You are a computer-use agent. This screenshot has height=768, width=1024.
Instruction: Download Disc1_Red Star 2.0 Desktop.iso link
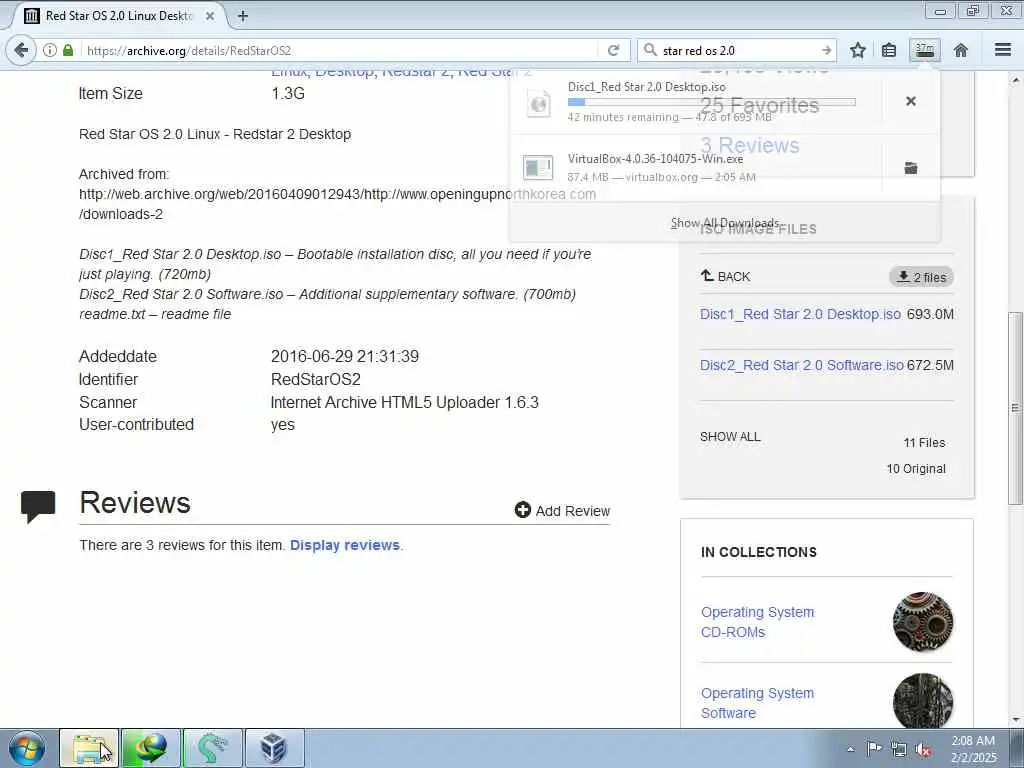pos(800,314)
